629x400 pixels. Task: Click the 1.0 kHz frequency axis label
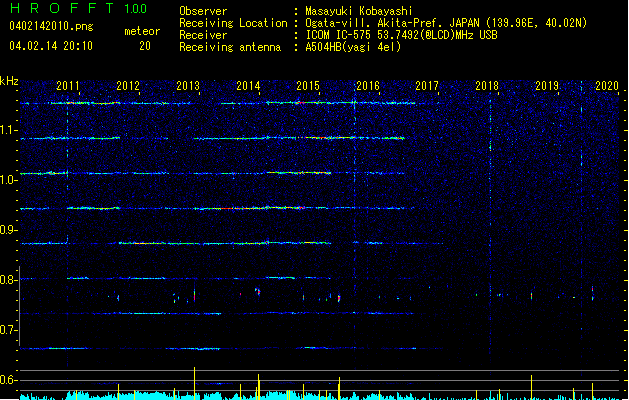8,180
